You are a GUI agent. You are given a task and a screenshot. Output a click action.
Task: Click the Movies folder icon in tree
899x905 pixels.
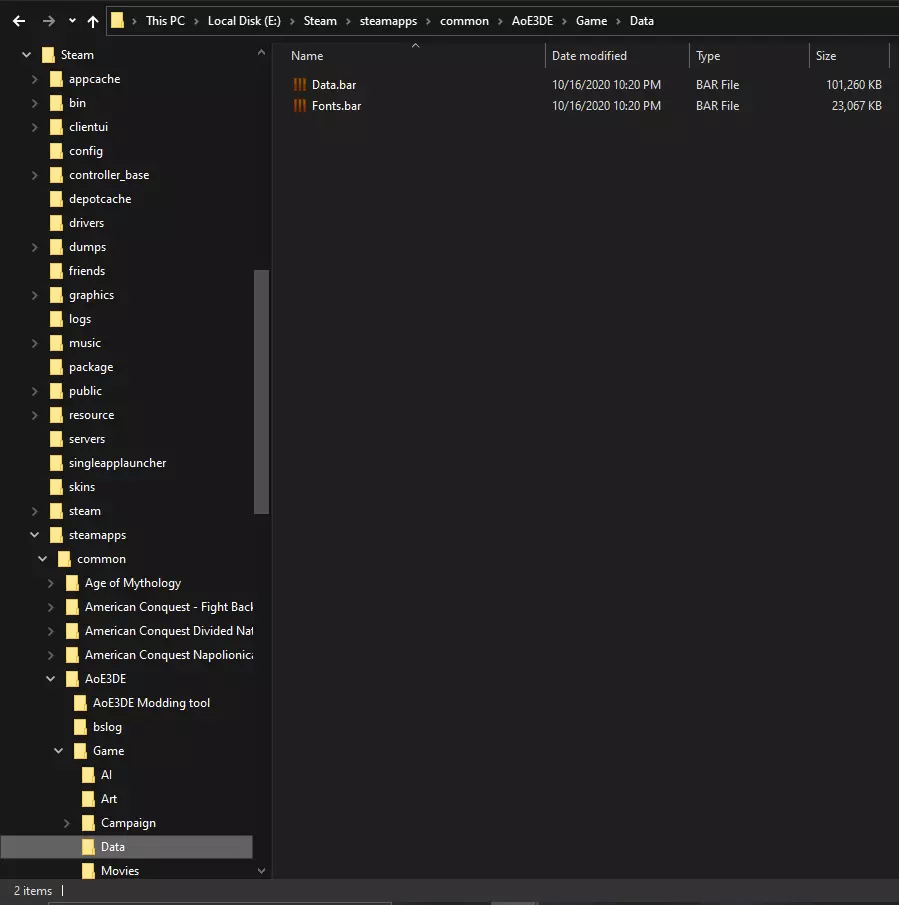(x=88, y=871)
